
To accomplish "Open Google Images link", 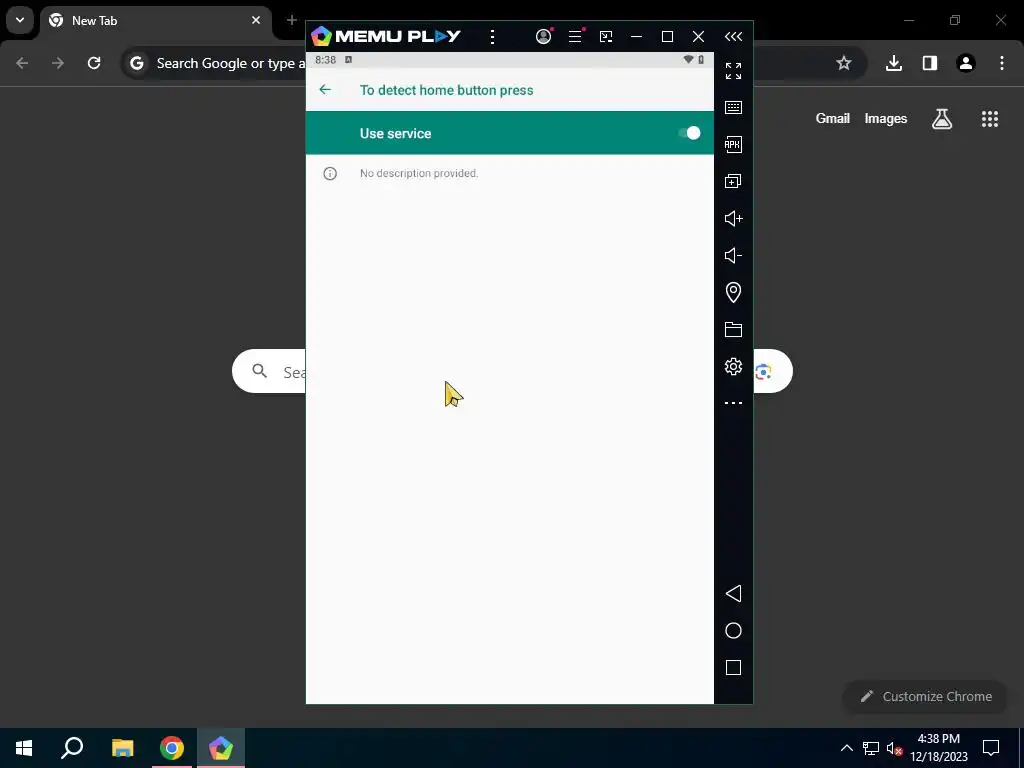I will (x=886, y=118).
